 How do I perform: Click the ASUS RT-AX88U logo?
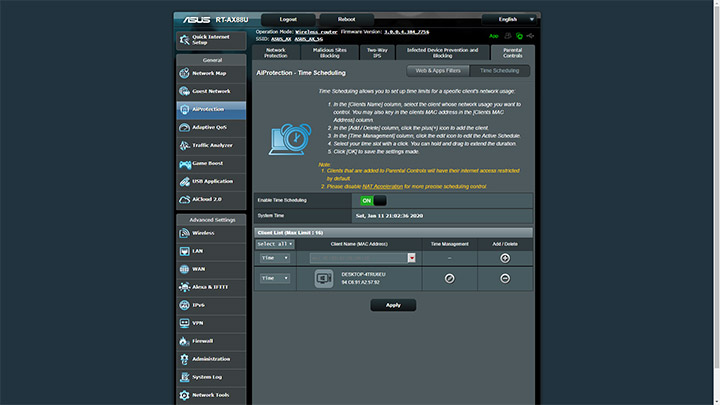[x=215, y=20]
